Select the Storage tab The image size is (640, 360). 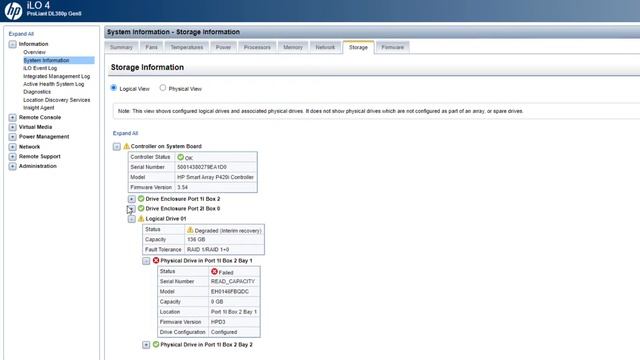(x=358, y=47)
